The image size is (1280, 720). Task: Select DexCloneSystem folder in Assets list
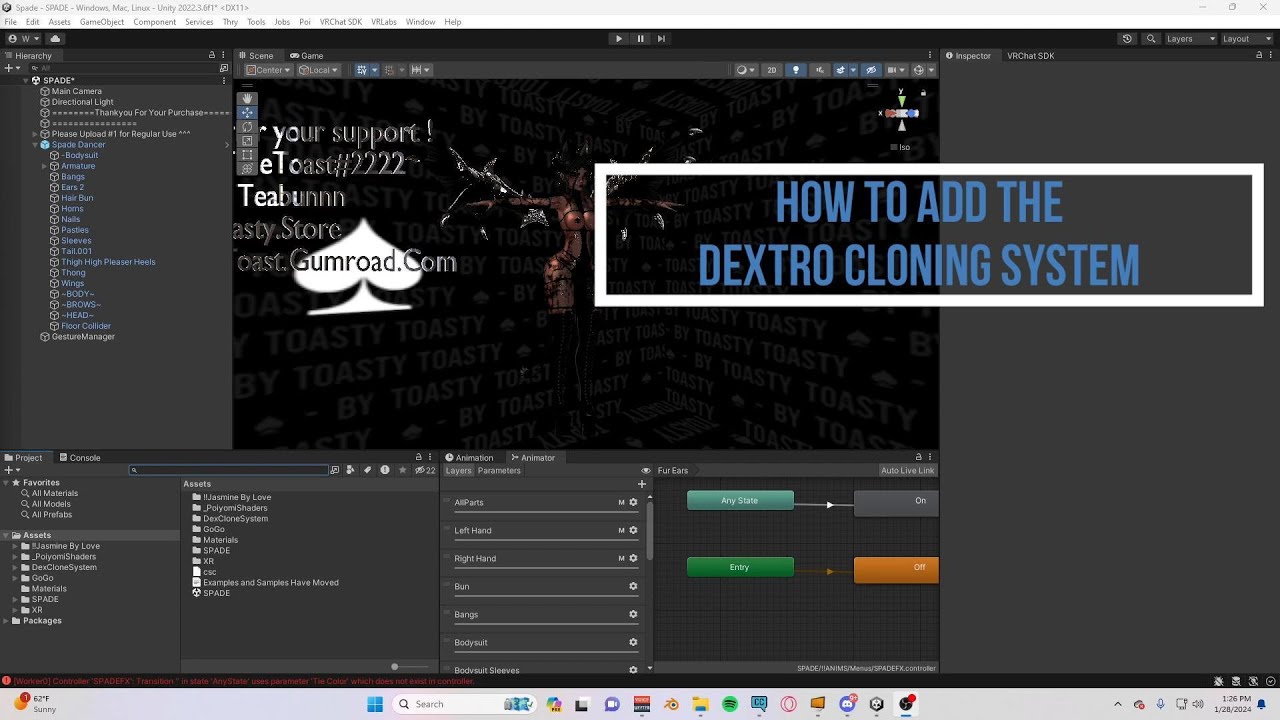click(235, 519)
